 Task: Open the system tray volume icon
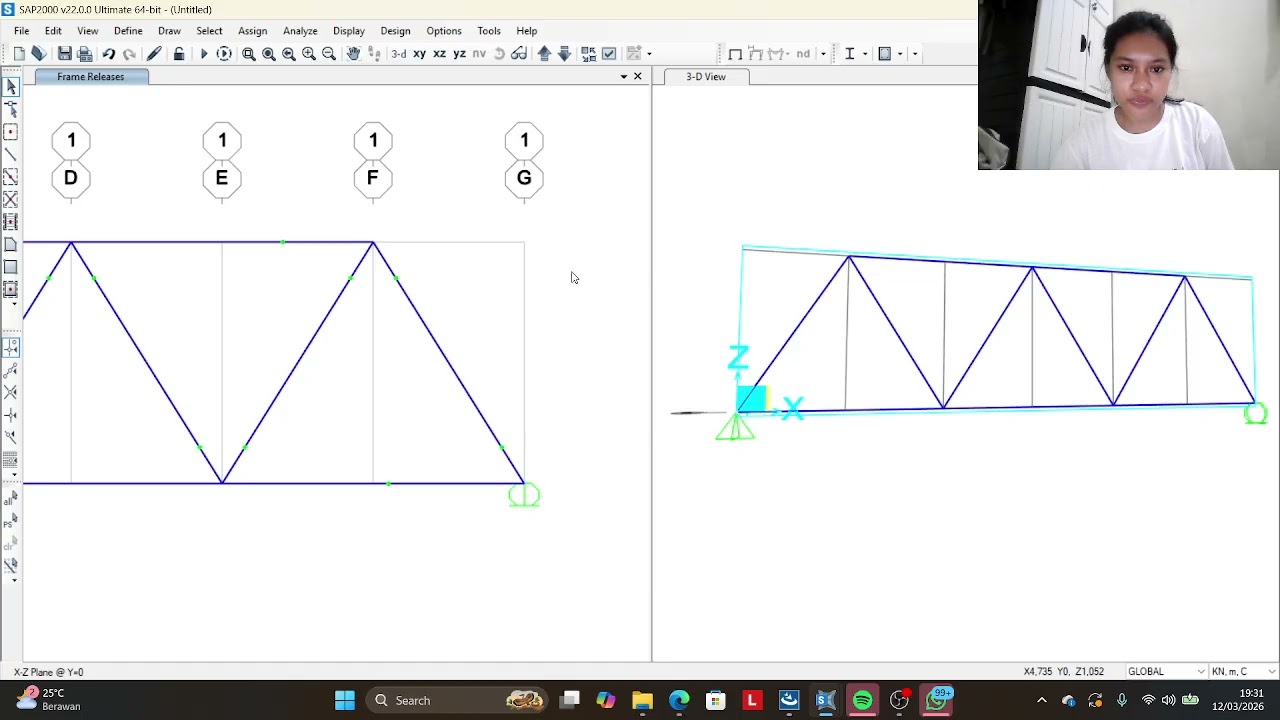pyautogui.click(x=1168, y=700)
